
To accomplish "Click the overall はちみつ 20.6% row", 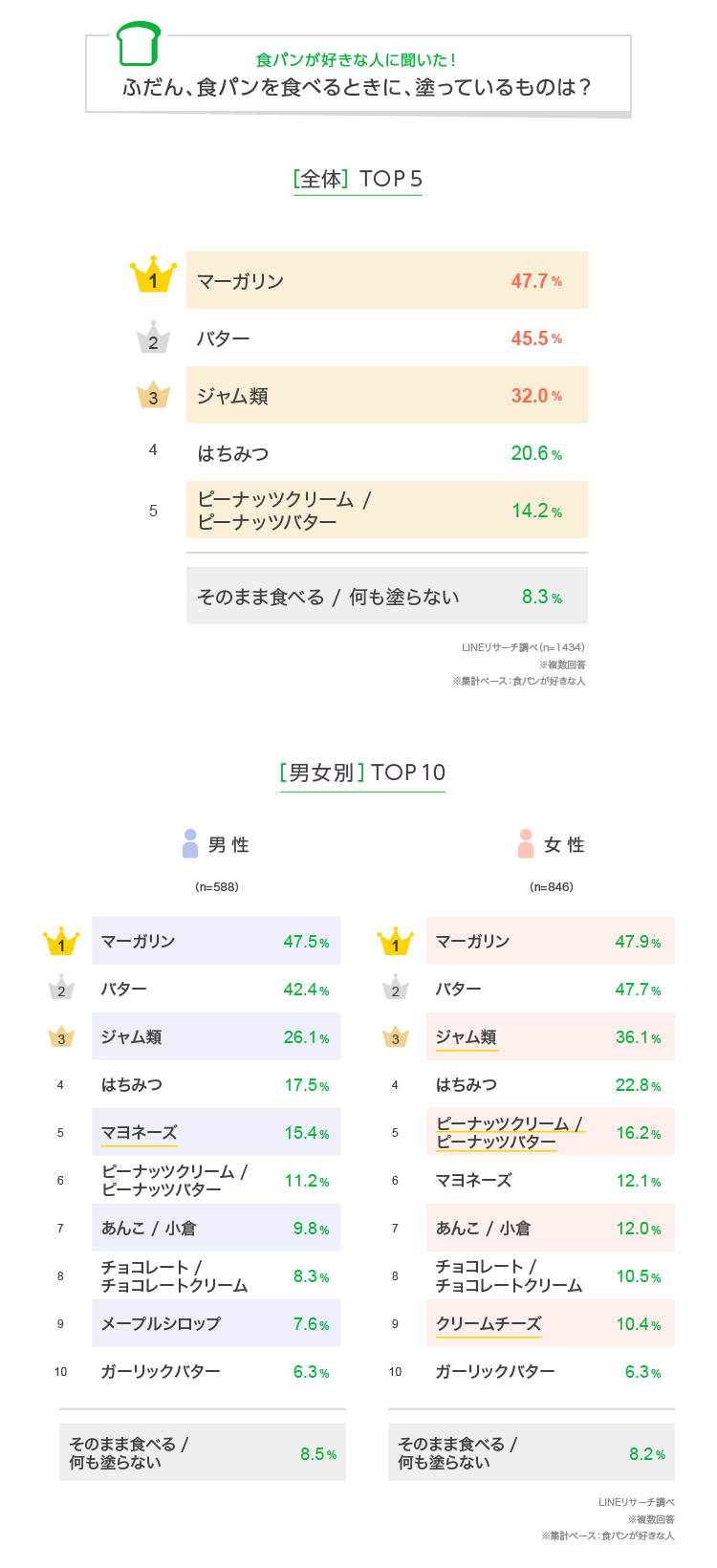I will [x=386, y=452].
